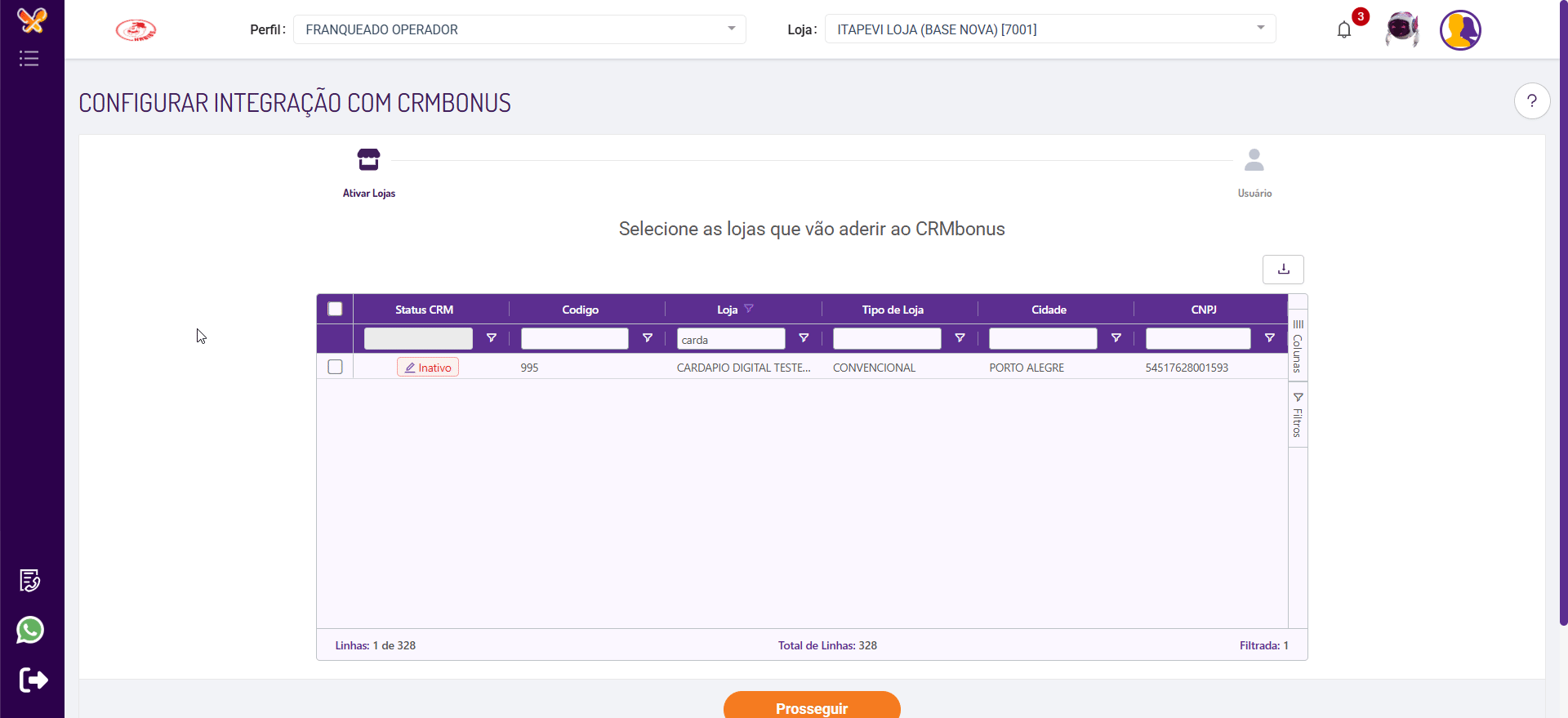Click the page vertical scrollbar
Screen dimensions: 1568x718
click(x=1563, y=313)
